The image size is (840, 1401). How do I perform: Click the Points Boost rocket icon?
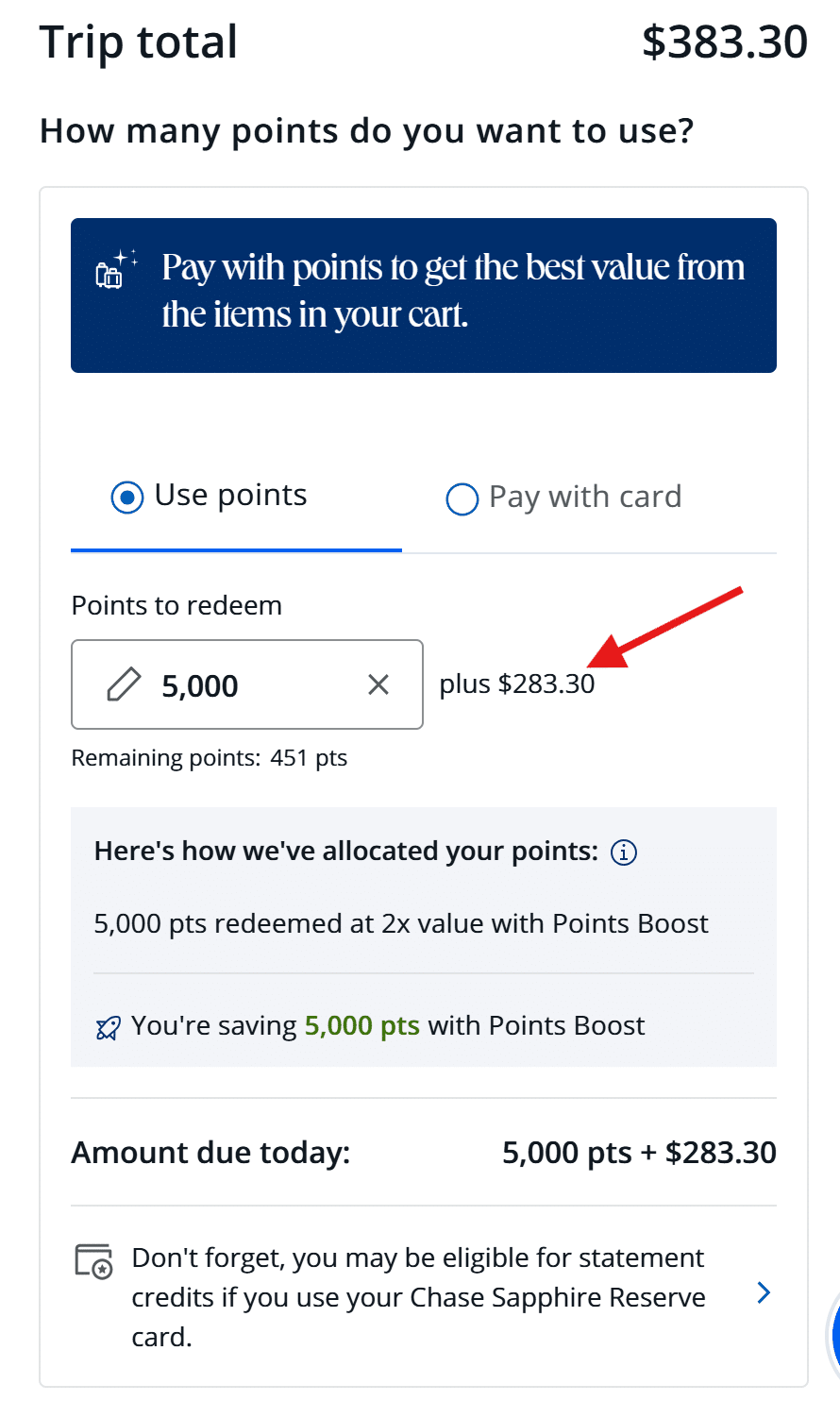(109, 1027)
